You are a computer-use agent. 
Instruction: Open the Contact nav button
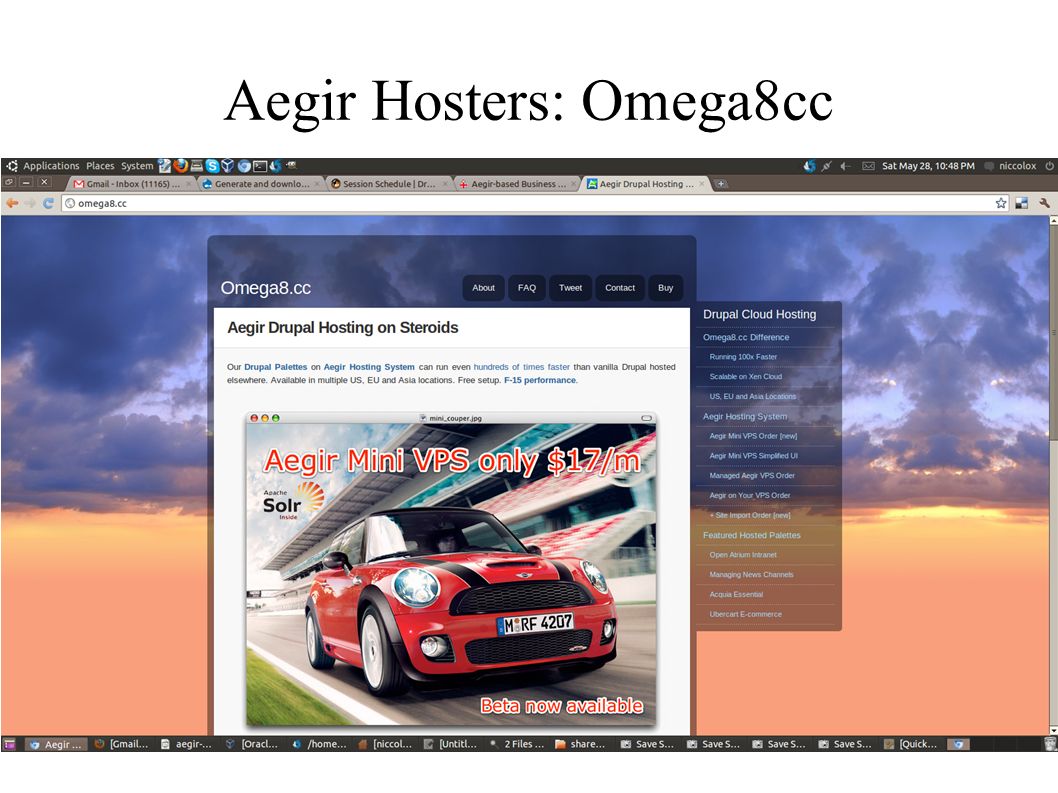(x=619, y=288)
